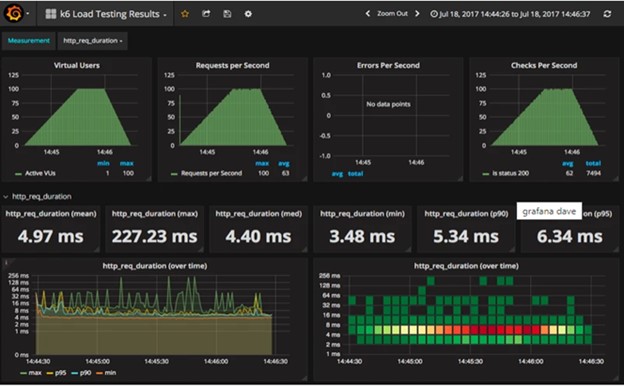
Task: Open the Virtual Users panel title menu
Action: (77, 65)
